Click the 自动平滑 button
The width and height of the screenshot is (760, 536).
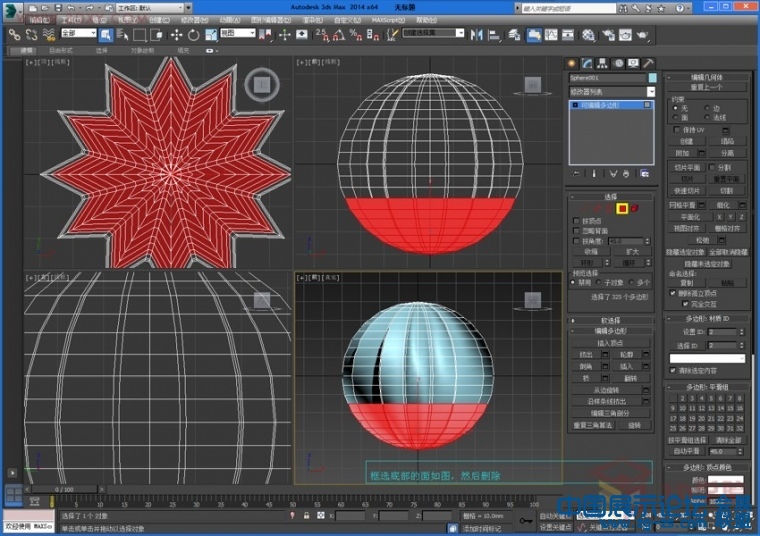point(686,451)
